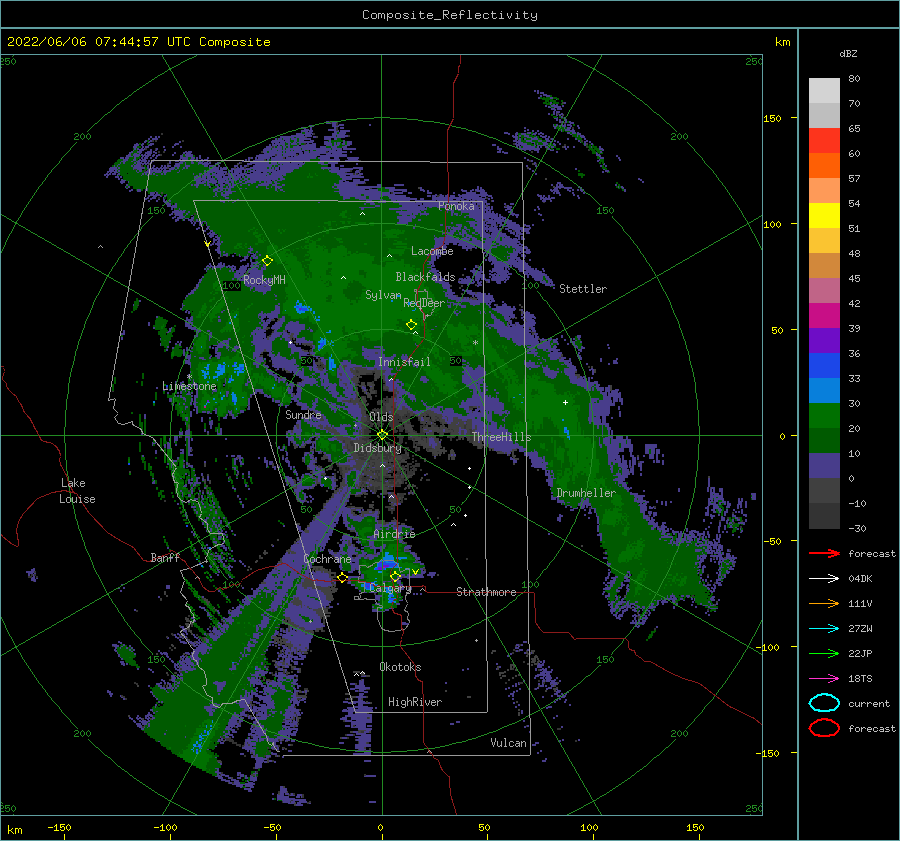
Task: Click the -100 tick on bottom axis
Action: click(165, 828)
